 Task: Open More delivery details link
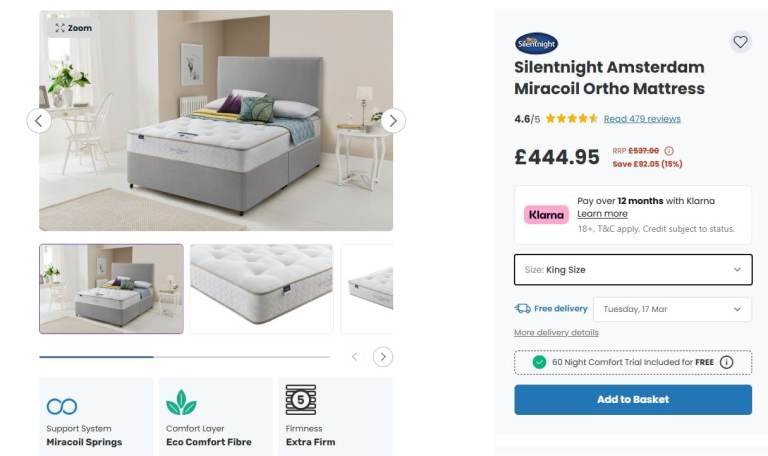556,333
